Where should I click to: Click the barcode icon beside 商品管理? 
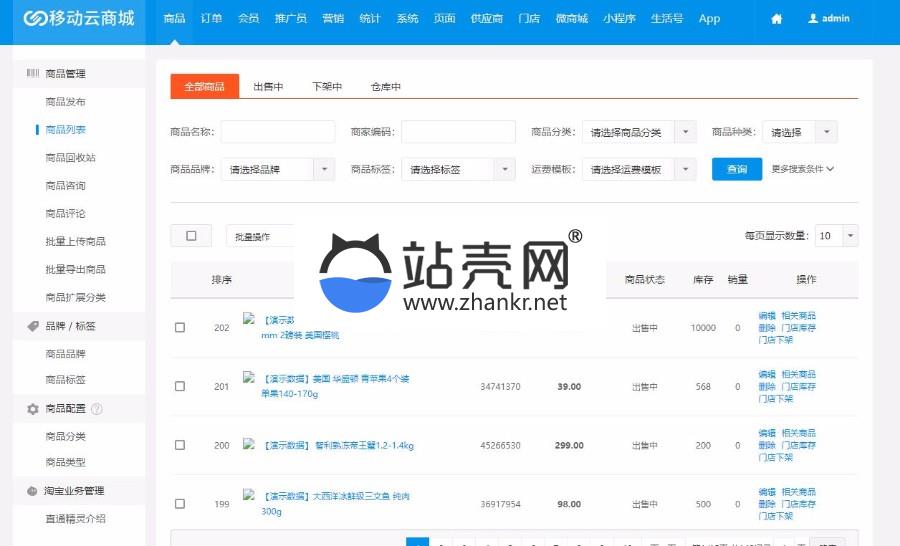(33, 74)
